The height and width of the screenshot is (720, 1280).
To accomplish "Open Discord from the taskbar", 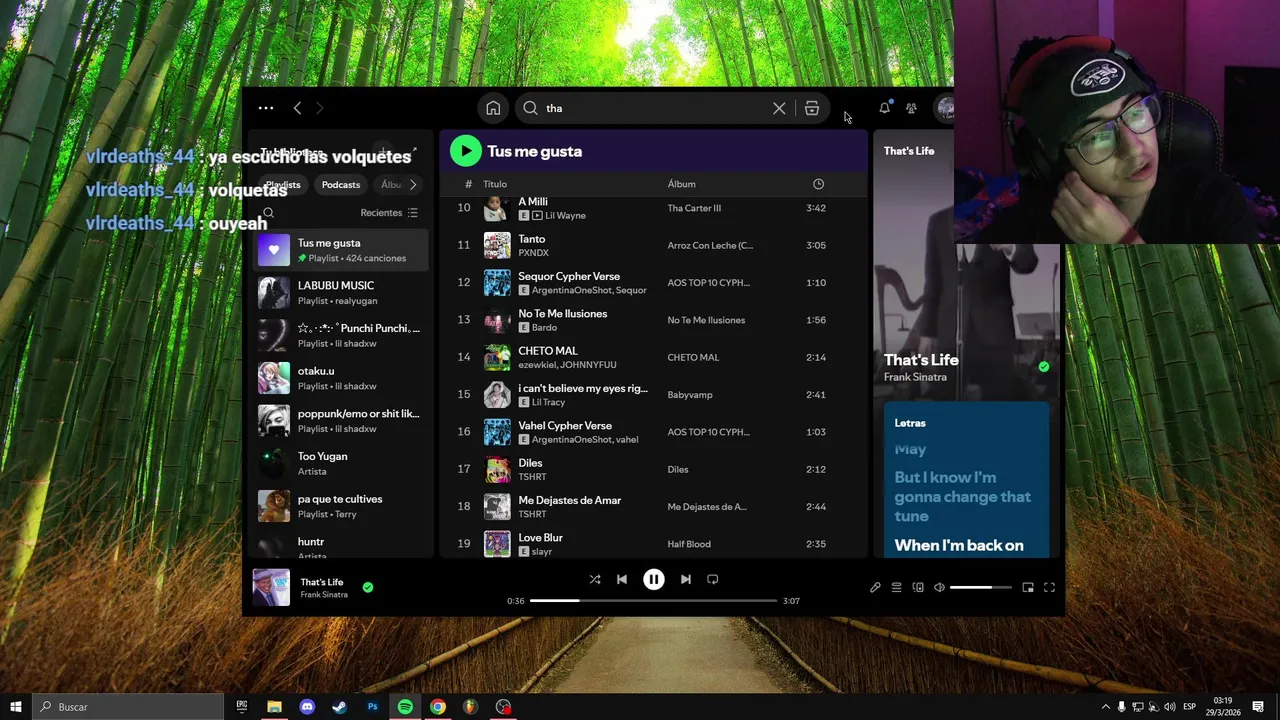I will click(307, 707).
